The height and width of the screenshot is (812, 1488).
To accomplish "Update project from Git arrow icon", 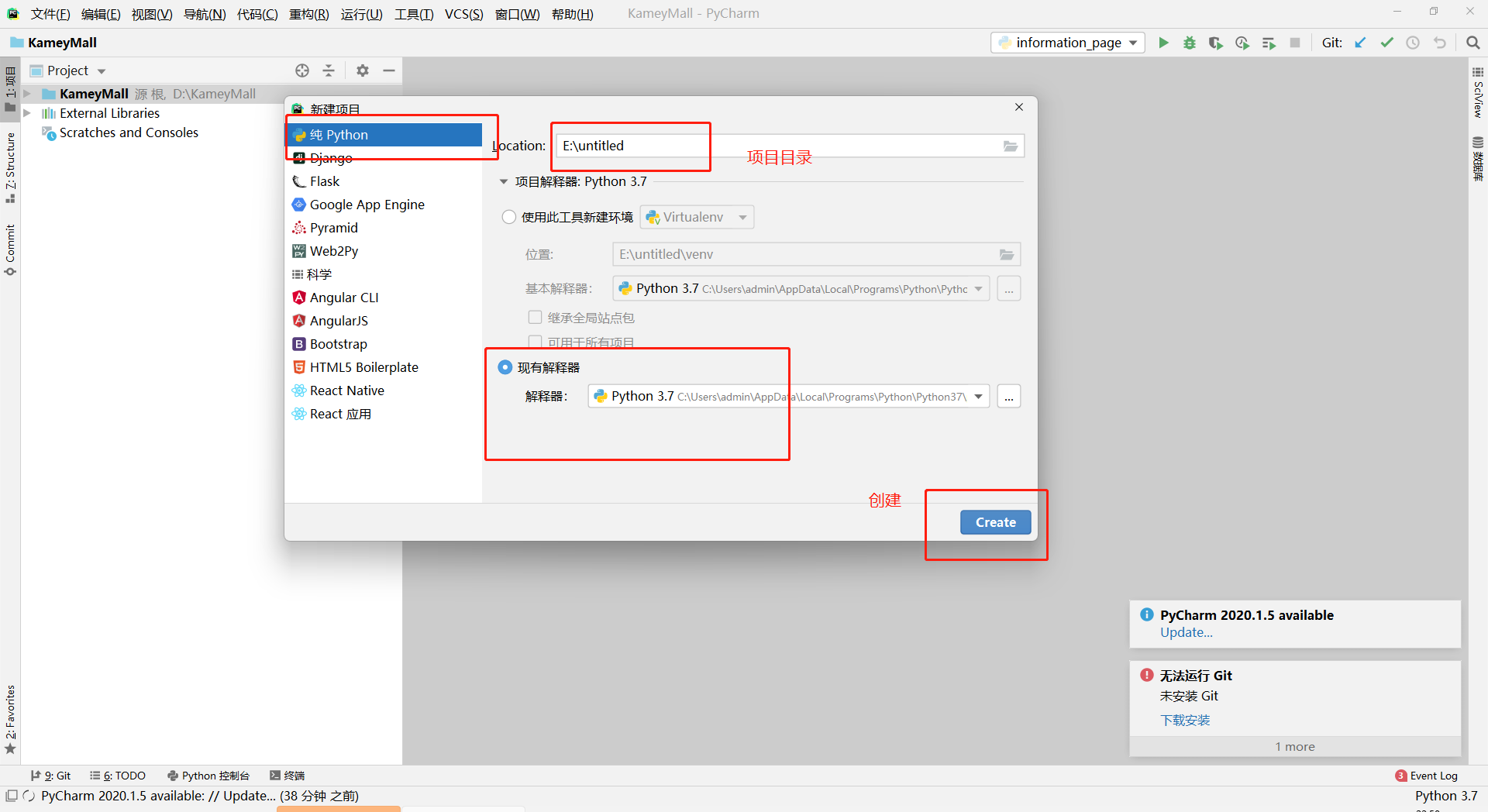I will pyautogui.click(x=1360, y=43).
